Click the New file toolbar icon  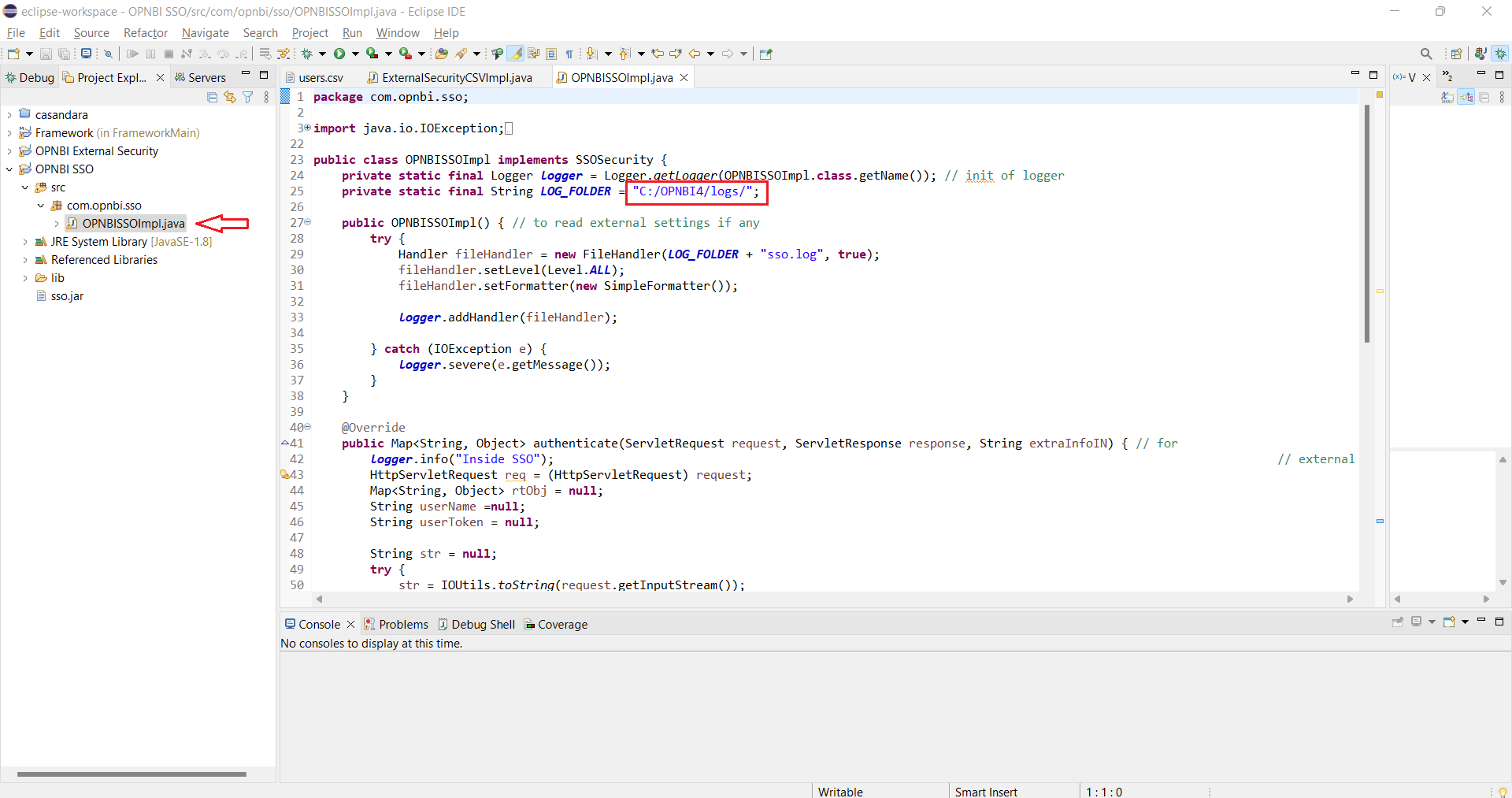coord(13,54)
